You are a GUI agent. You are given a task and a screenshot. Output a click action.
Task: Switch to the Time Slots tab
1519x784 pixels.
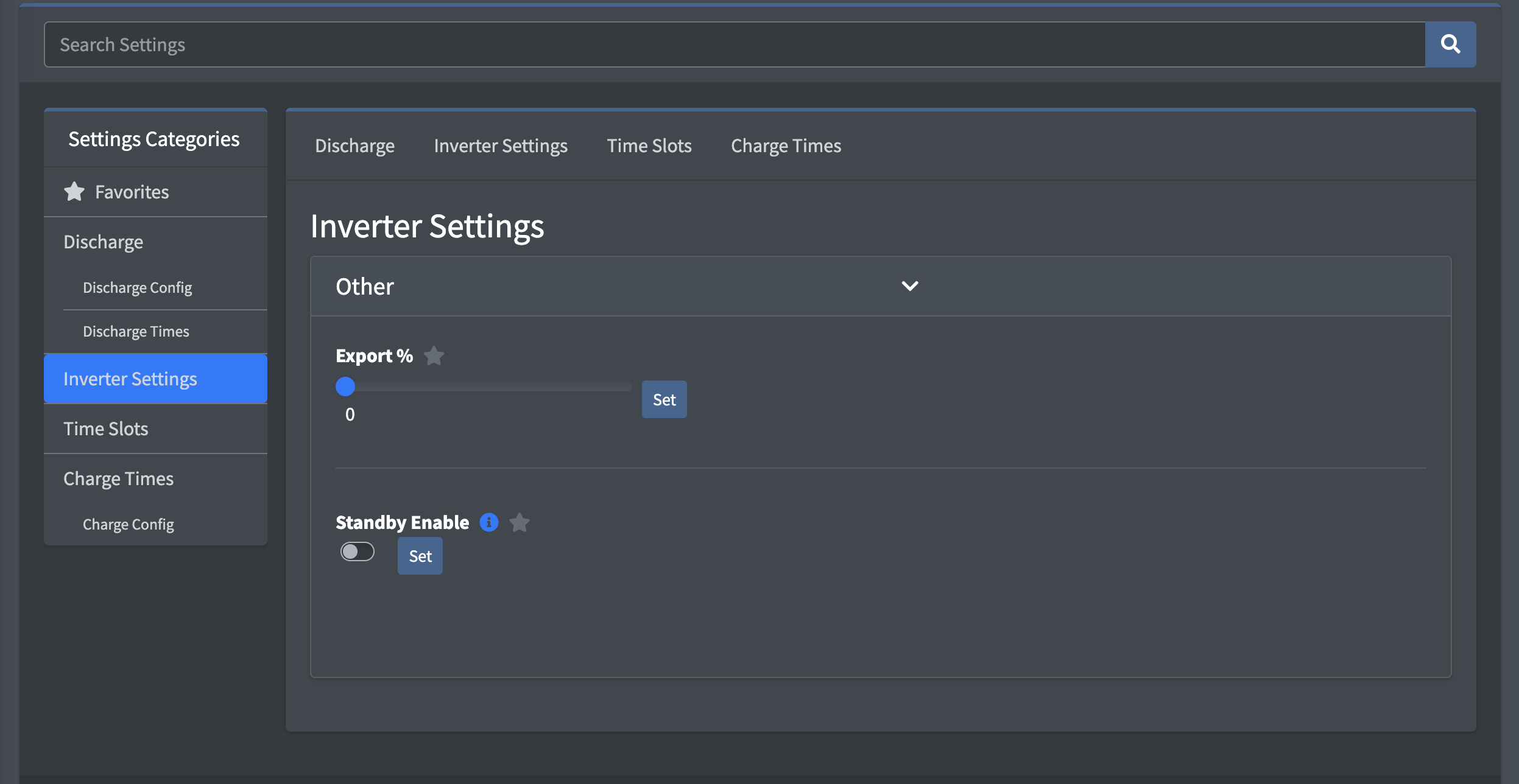[649, 146]
